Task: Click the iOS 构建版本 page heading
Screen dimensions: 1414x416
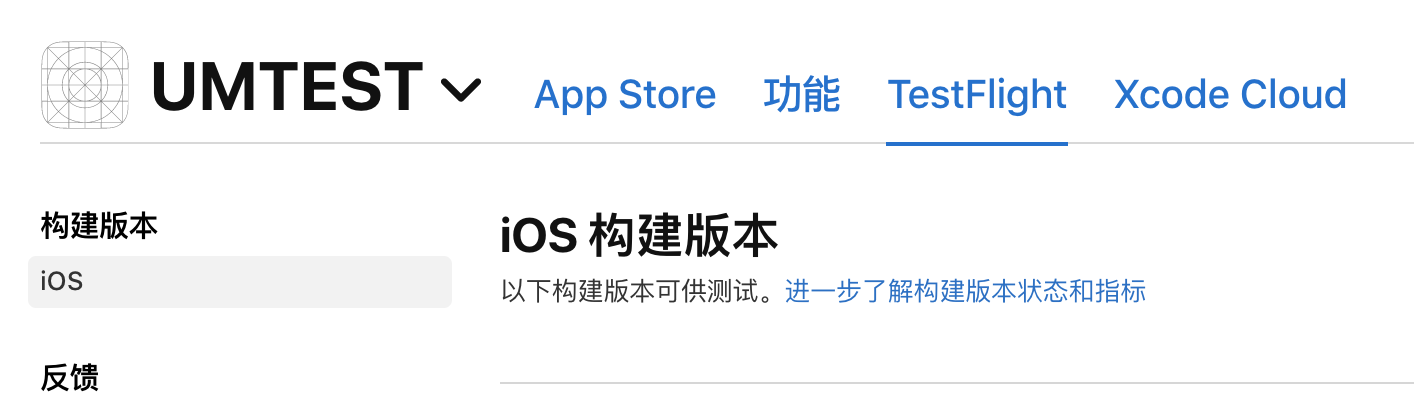Action: [639, 238]
